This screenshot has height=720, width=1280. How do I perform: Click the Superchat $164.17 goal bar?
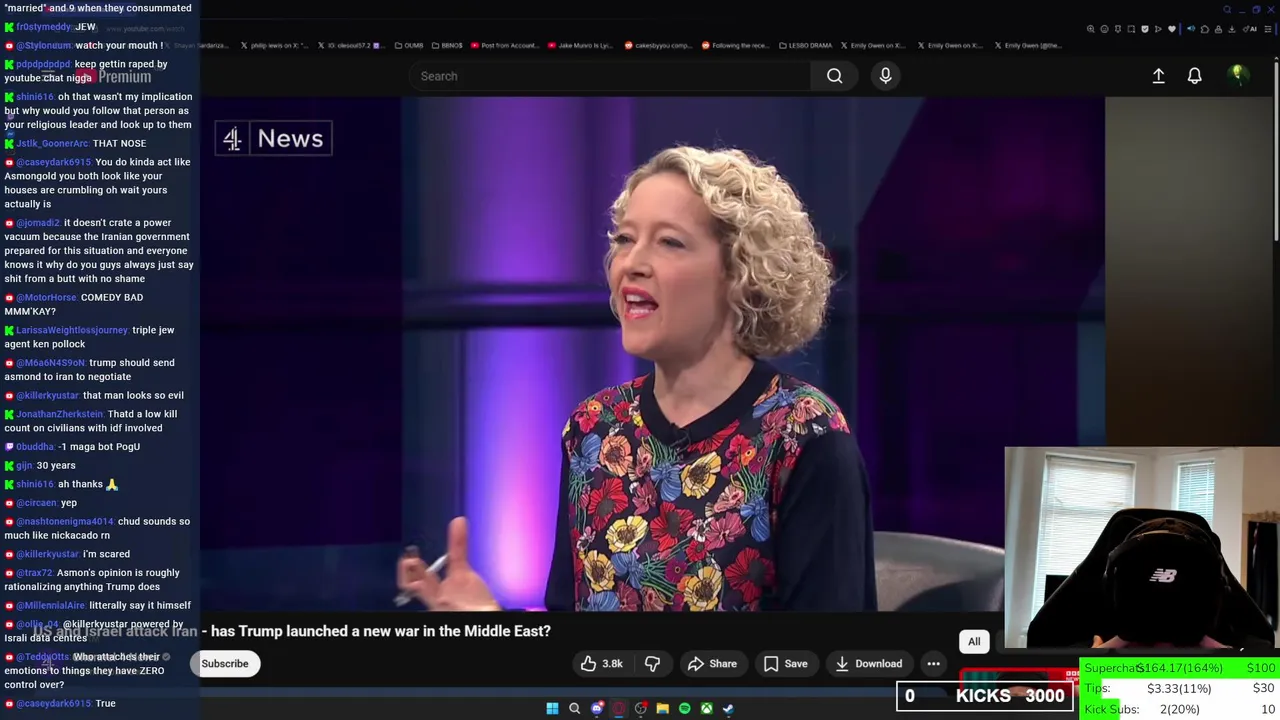(x=1180, y=668)
